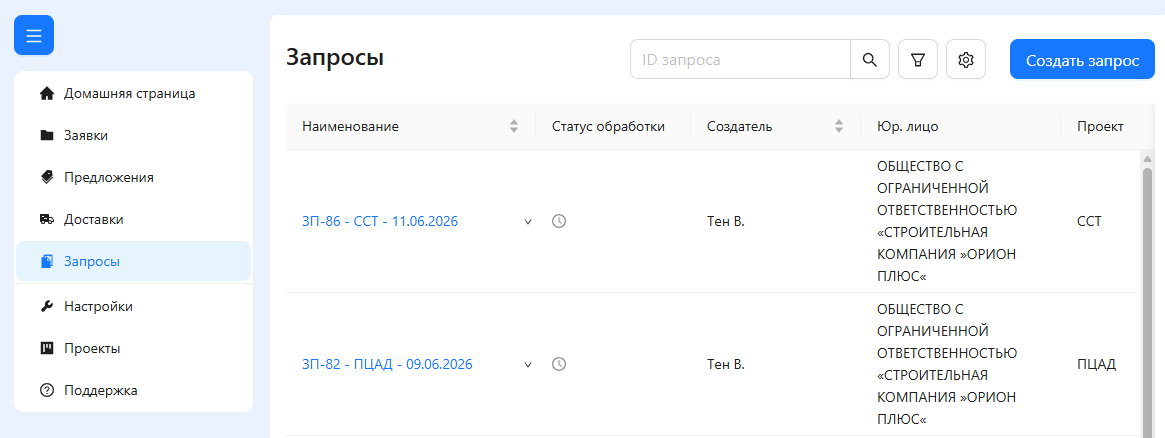Focus the ID запроса search field
Viewport: 1165px width, 438px height.
[740, 59]
